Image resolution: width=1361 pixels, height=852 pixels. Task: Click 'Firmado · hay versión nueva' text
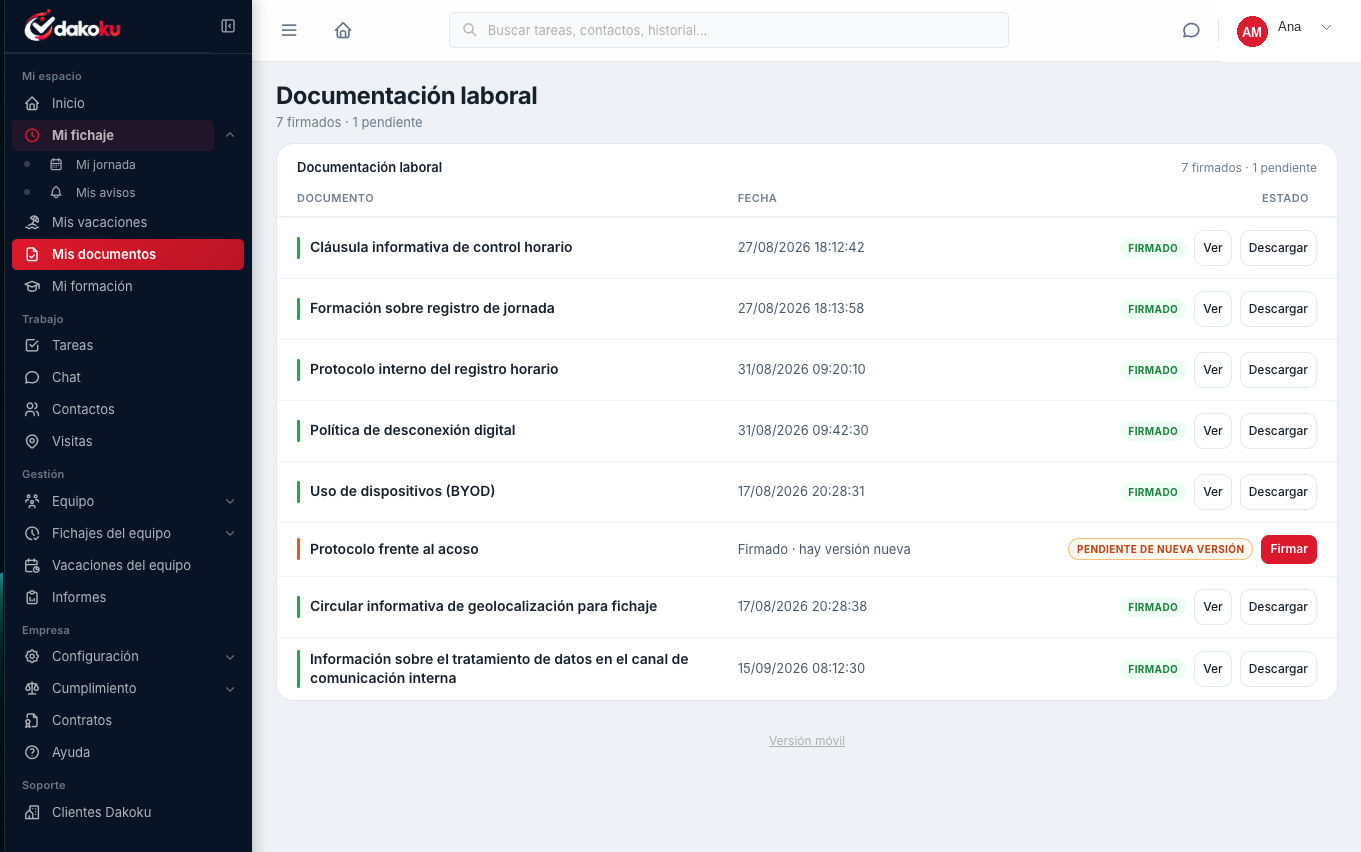click(x=824, y=549)
